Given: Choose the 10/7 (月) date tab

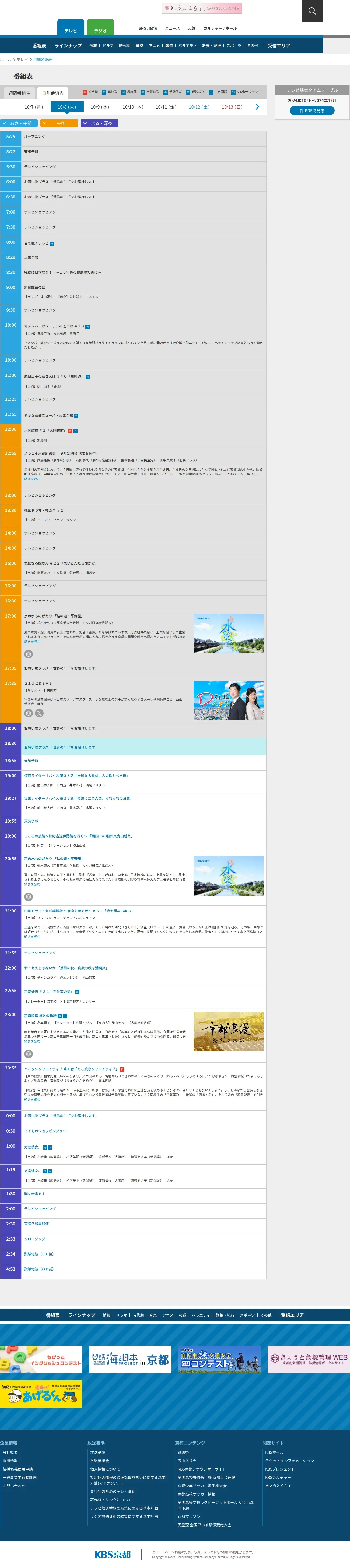Looking at the screenshot, I should click(x=33, y=107).
